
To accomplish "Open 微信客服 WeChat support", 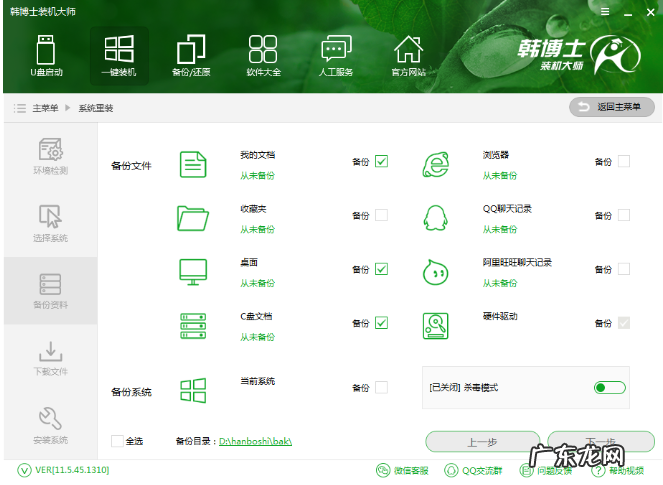I will point(403,470).
